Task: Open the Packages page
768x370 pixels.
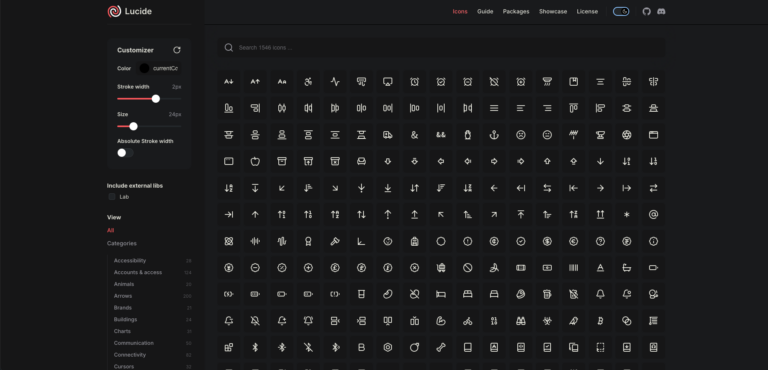Action: pyautogui.click(x=516, y=11)
